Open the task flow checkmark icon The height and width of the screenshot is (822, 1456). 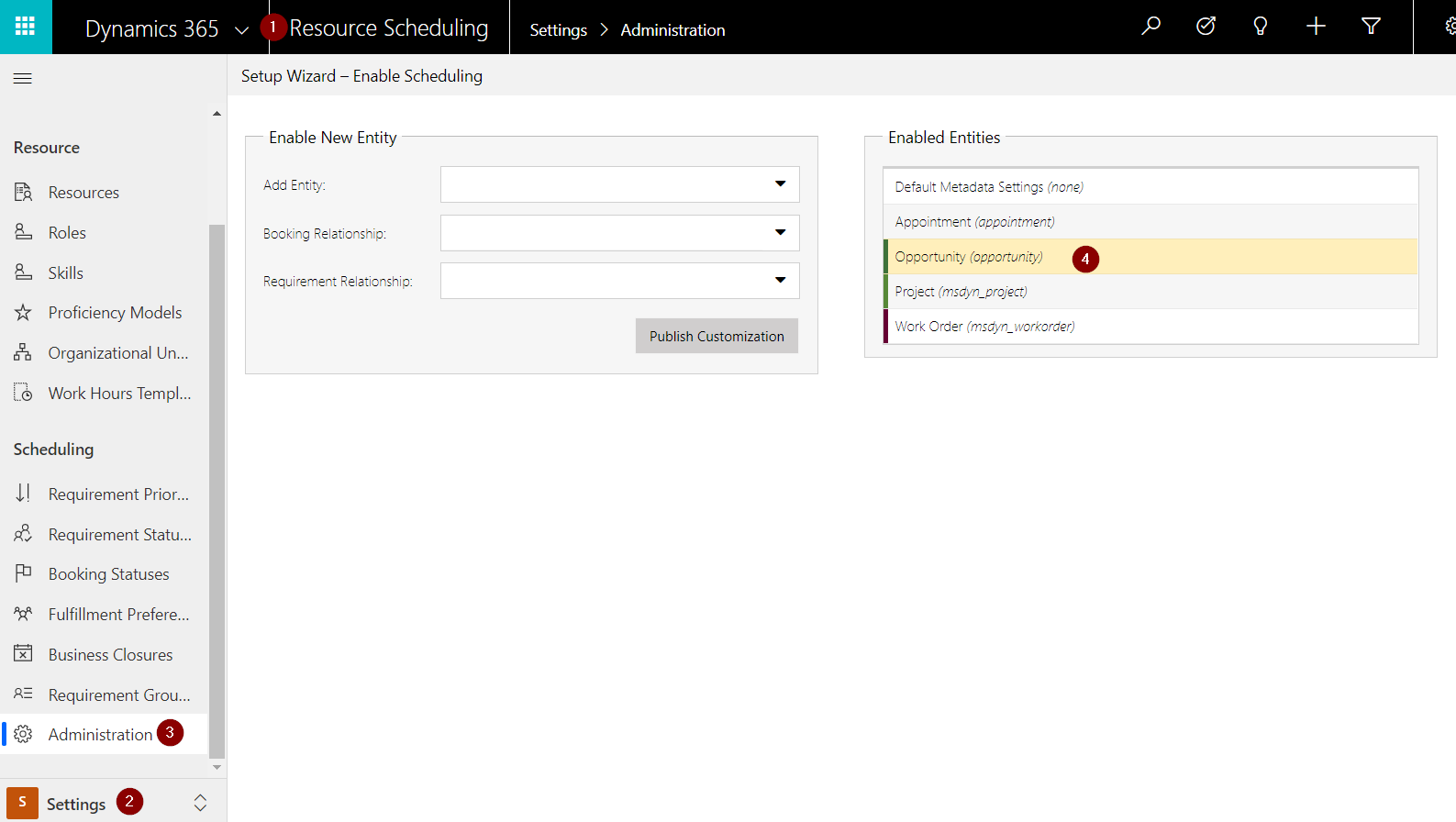coord(1206,27)
